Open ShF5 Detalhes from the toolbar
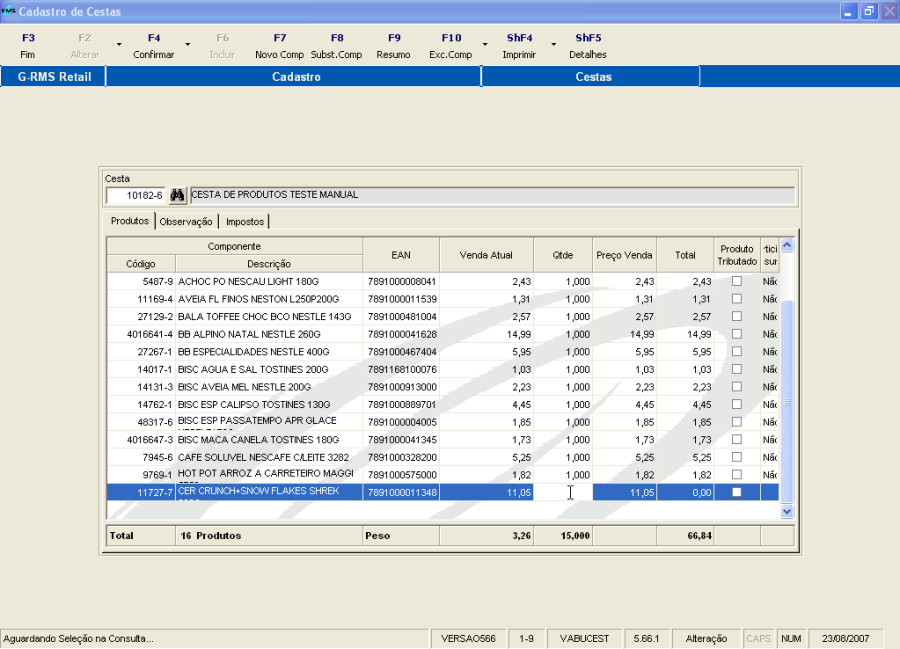This screenshot has height=649, width=900. pos(587,46)
